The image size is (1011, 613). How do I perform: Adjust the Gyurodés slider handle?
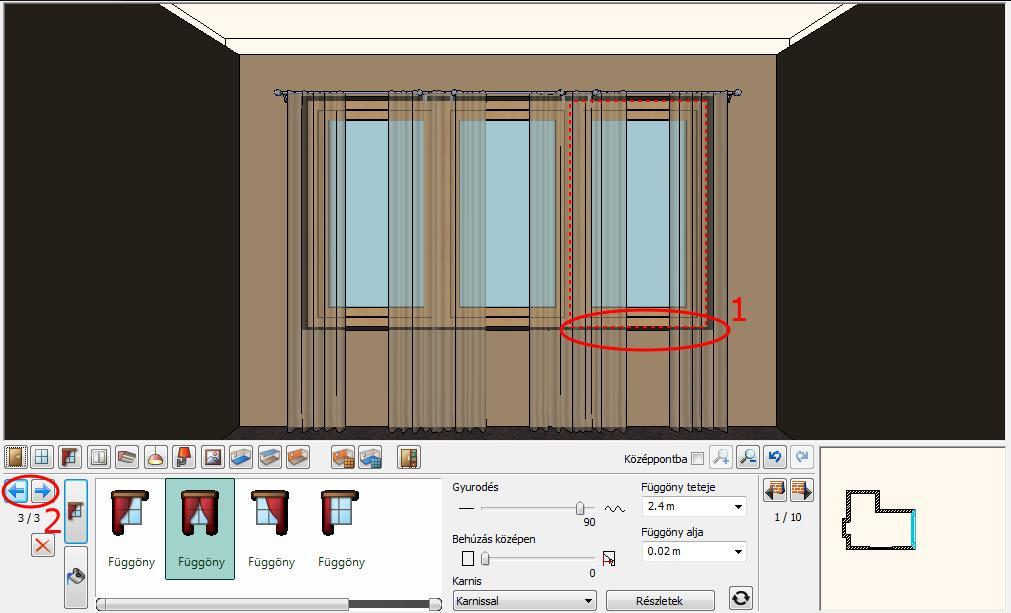pos(580,509)
